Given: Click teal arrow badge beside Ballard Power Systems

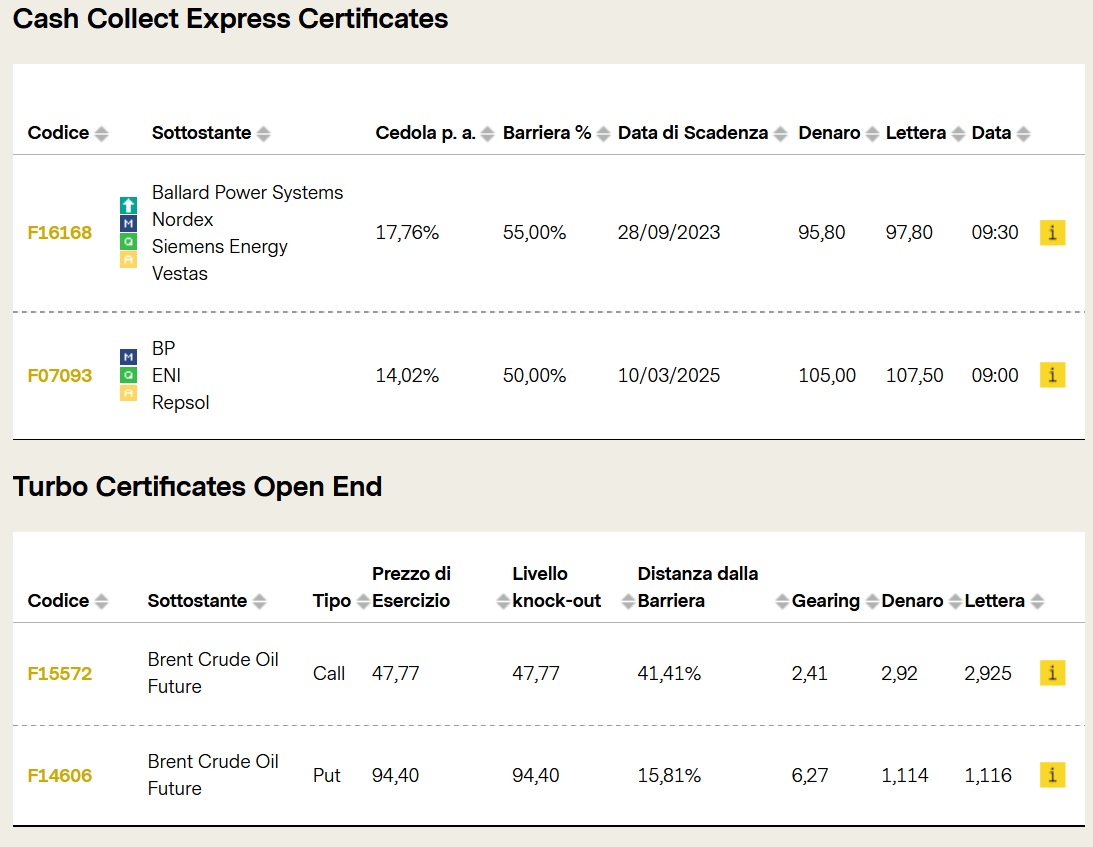Looking at the screenshot, I should coord(128,205).
